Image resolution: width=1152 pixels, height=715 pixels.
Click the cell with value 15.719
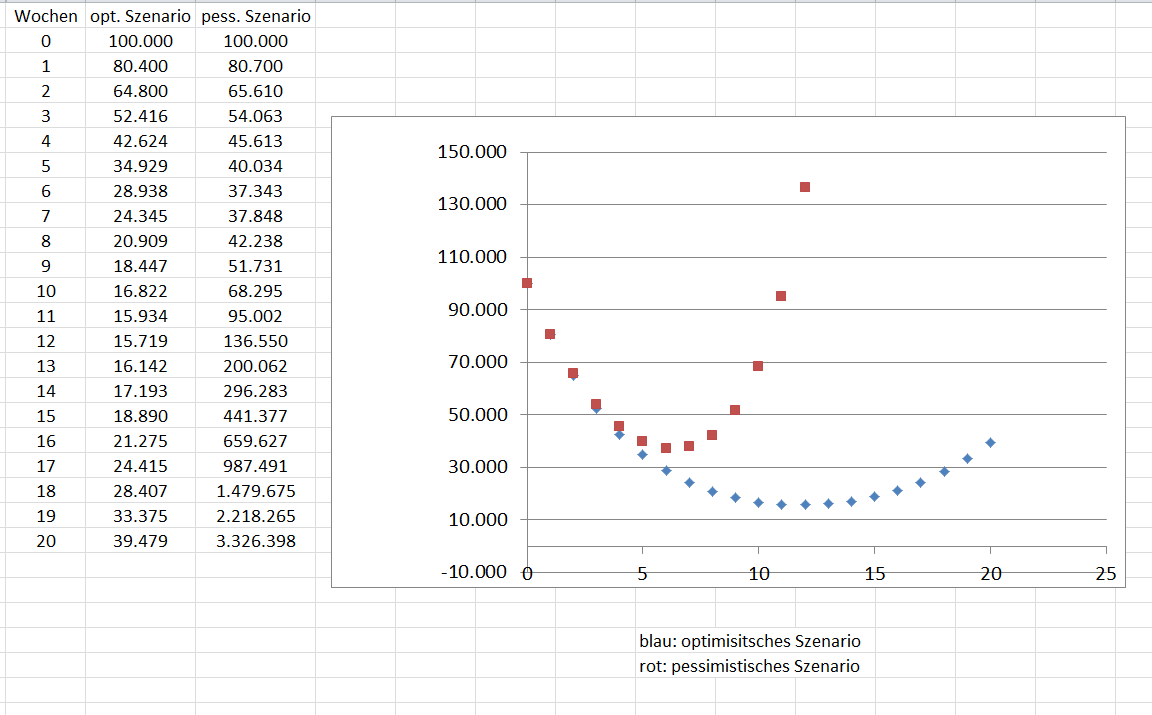pos(140,341)
